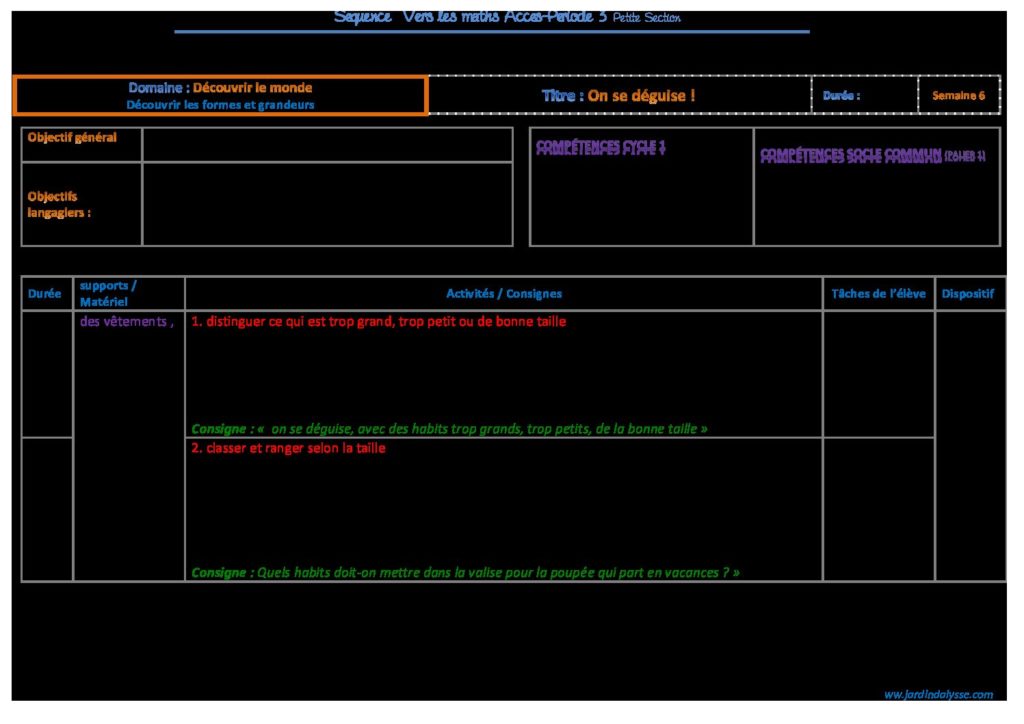The image size is (1024, 724).
Task: Click the 'COMPÉTENCES SOCLE COMMUN' heading
Action: point(872,155)
